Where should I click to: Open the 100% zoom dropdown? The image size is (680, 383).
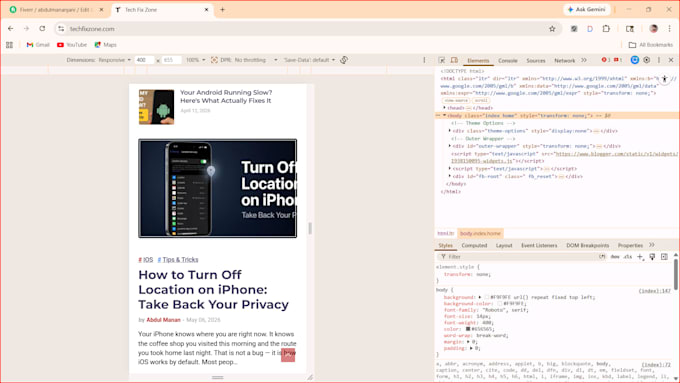point(196,60)
